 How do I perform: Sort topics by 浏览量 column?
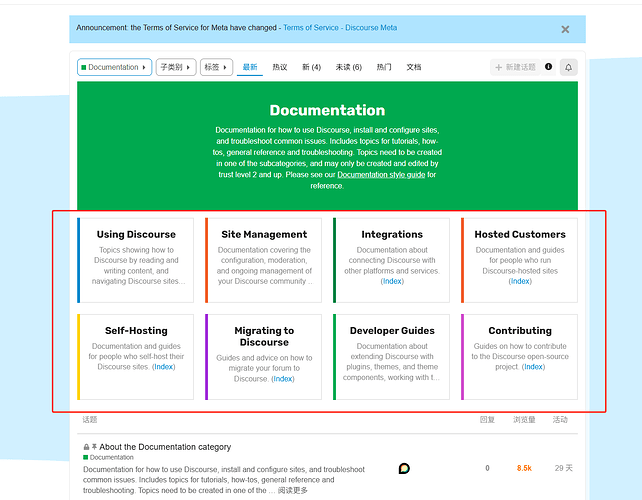[x=524, y=419]
